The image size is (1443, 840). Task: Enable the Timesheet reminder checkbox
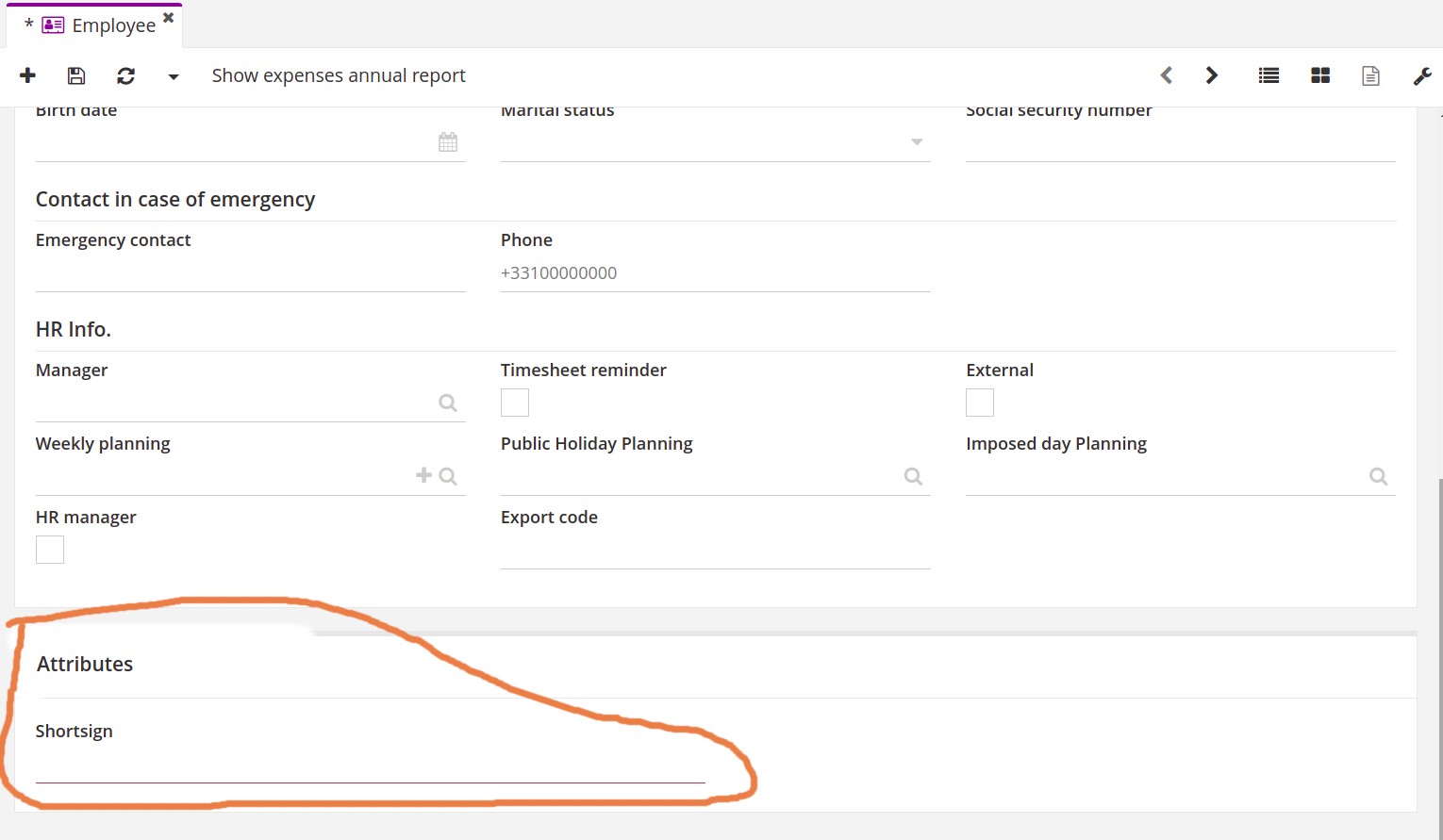[515, 403]
